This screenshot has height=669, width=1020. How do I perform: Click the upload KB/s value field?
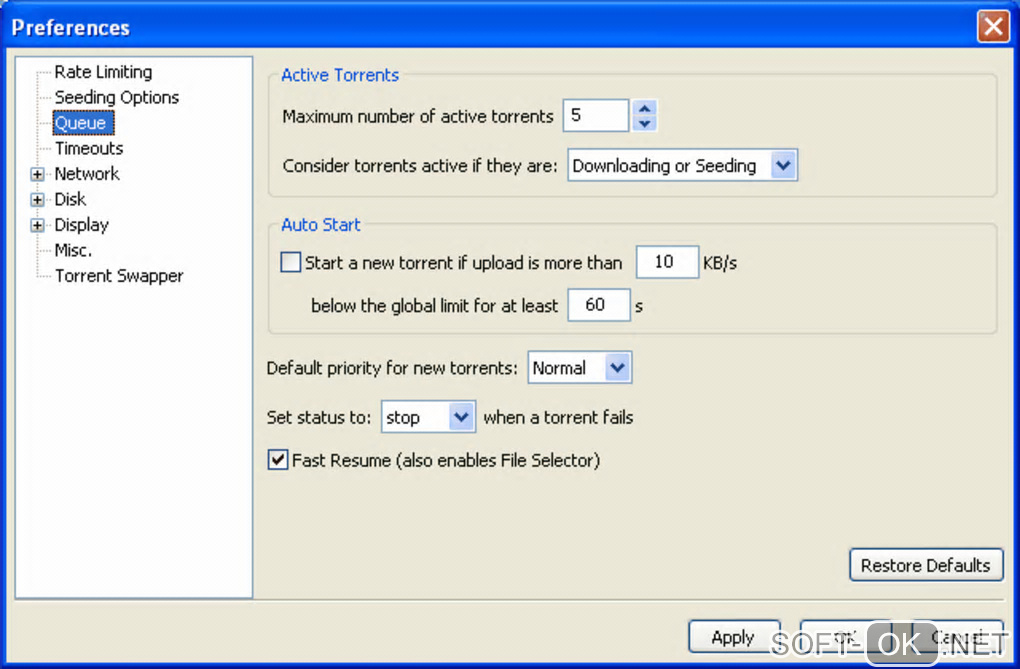click(x=667, y=262)
